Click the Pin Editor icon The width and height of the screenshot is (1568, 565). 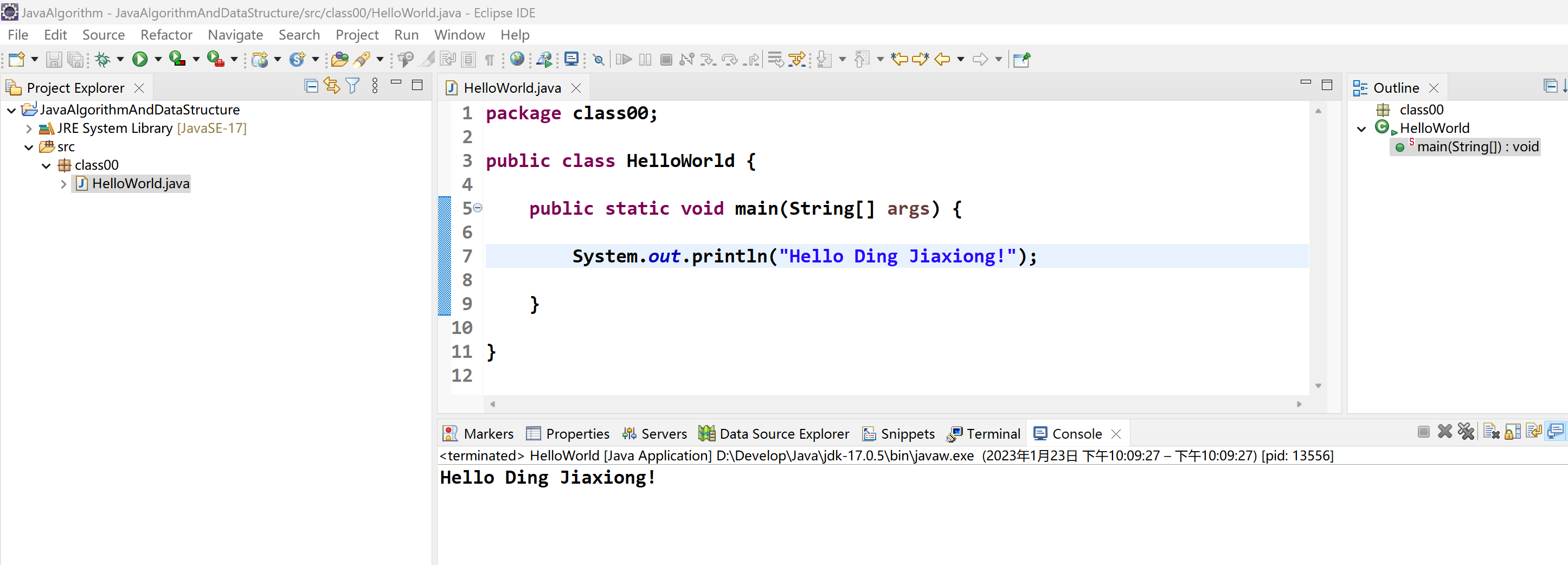tap(1021, 59)
